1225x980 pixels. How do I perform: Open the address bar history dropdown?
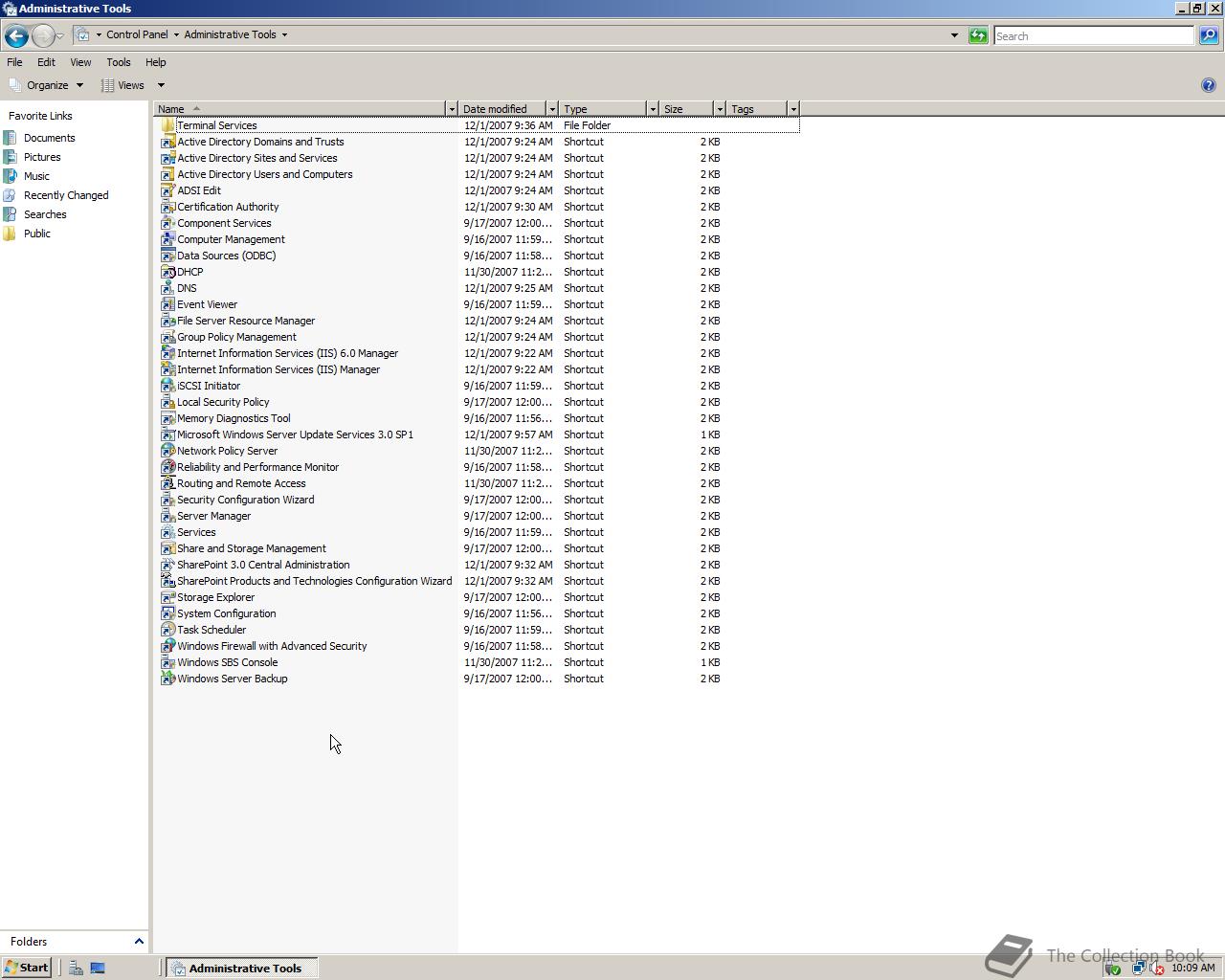click(954, 35)
